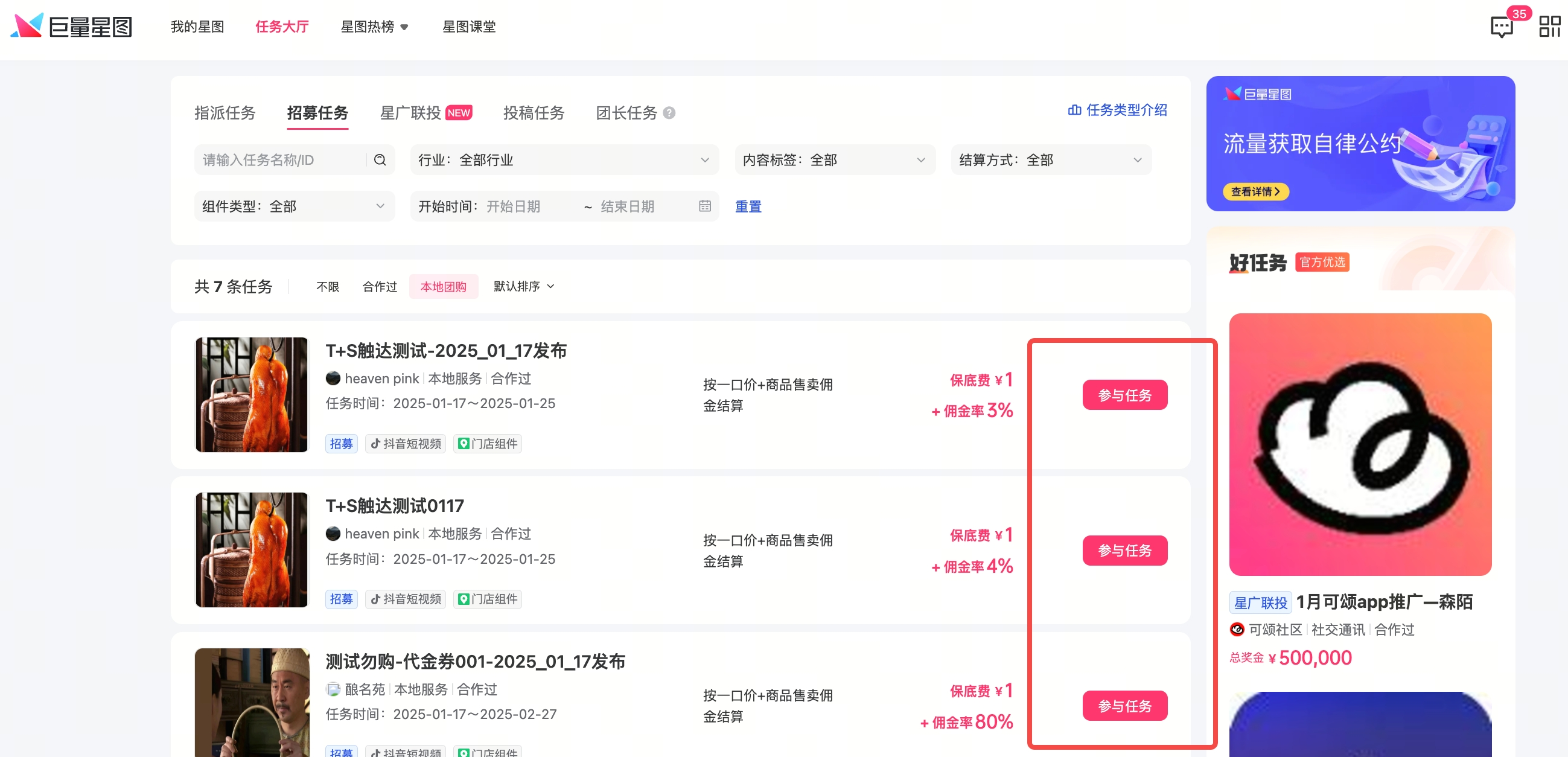Click 参与任务 for T+S触达测试-2025_01_17发布
The width and height of the screenshot is (1568, 757).
pyautogui.click(x=1124, y=395)
